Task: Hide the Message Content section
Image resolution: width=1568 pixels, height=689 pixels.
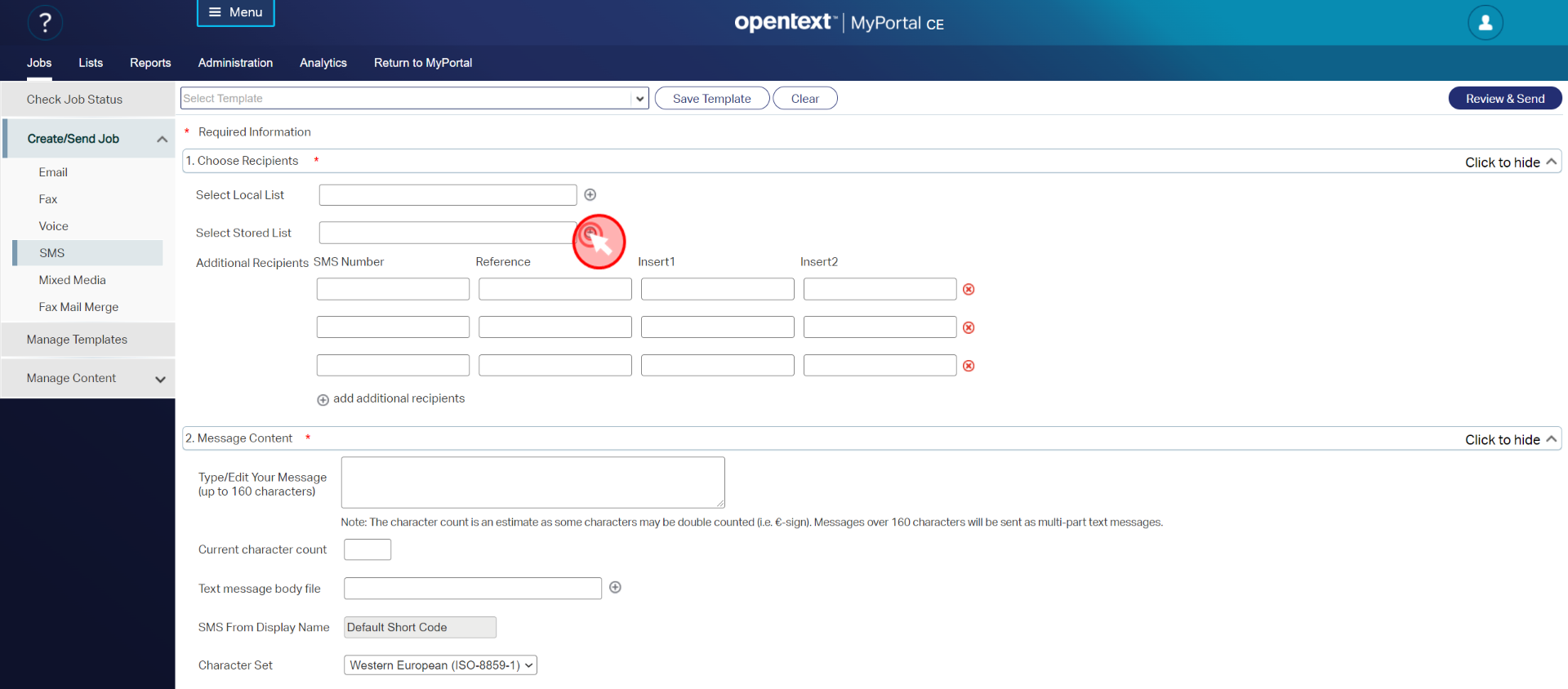Action: click(x=1512, y=440)
